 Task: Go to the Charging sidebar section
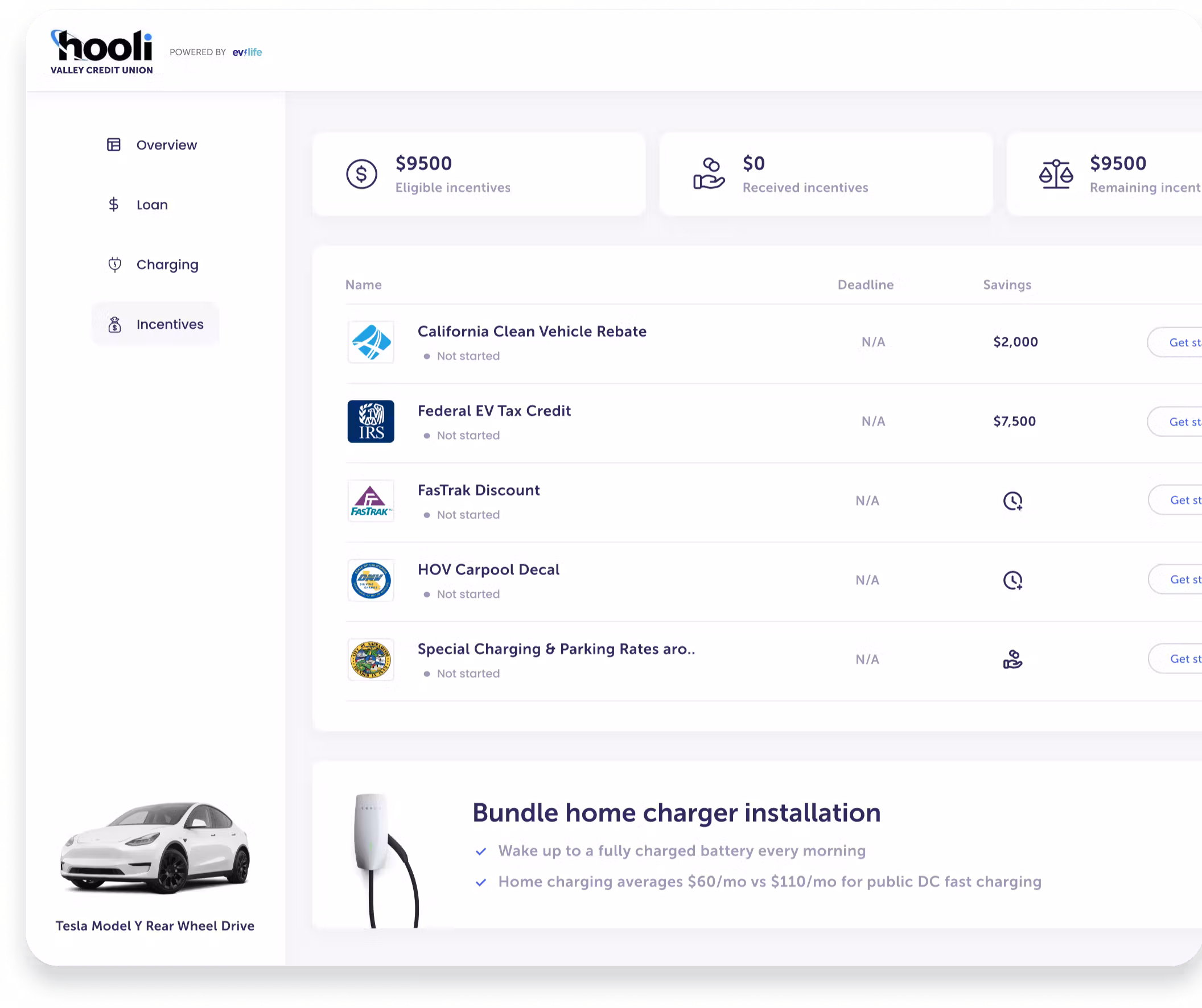pos(167,265)
